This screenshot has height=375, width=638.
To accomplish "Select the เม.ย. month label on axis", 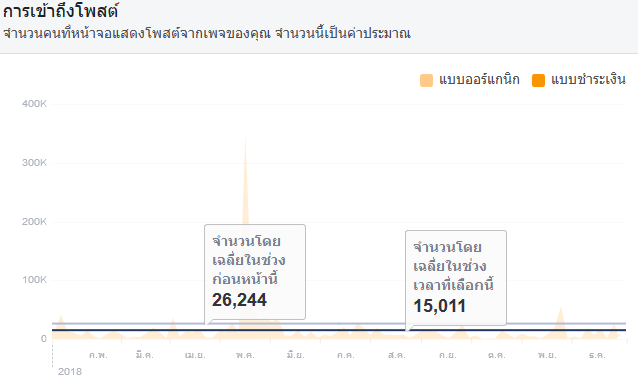I will (195, 355).
